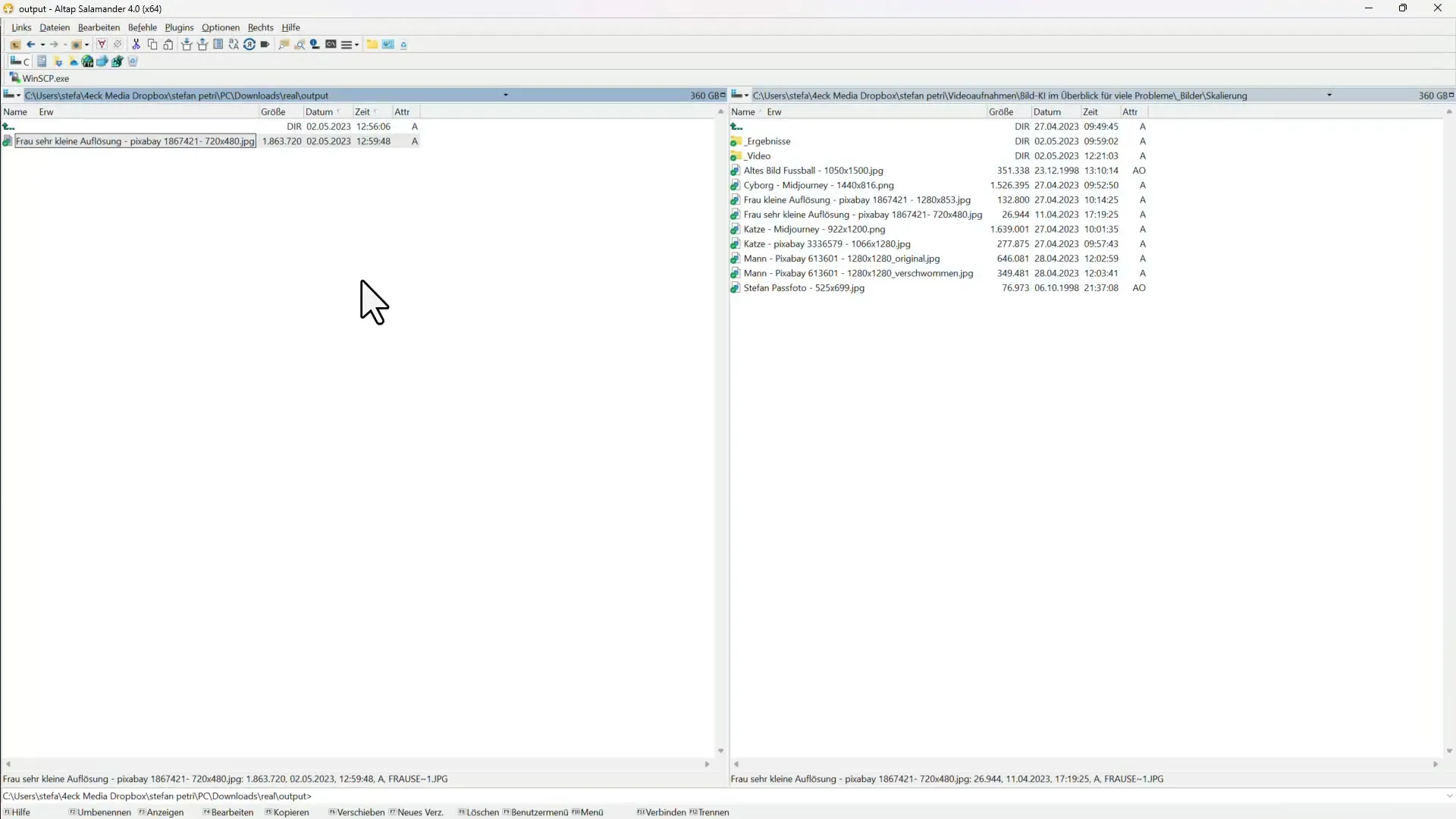Click the red filter selection icon
The height and width of the screenshot is (819, 1456).
point(102,45)
